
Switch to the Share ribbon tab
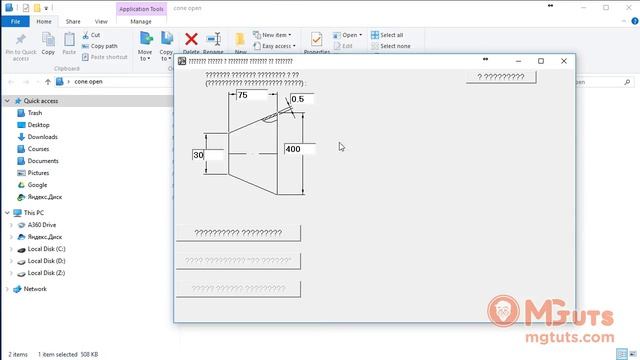tap(73, 22)
